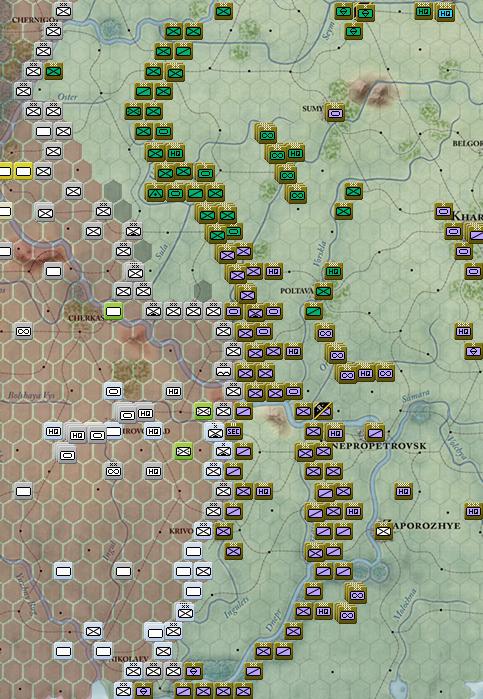Select the light blue HQ counter
This screenshot has width=483, height=699.
pyautogui.click(x=445, y=13)
